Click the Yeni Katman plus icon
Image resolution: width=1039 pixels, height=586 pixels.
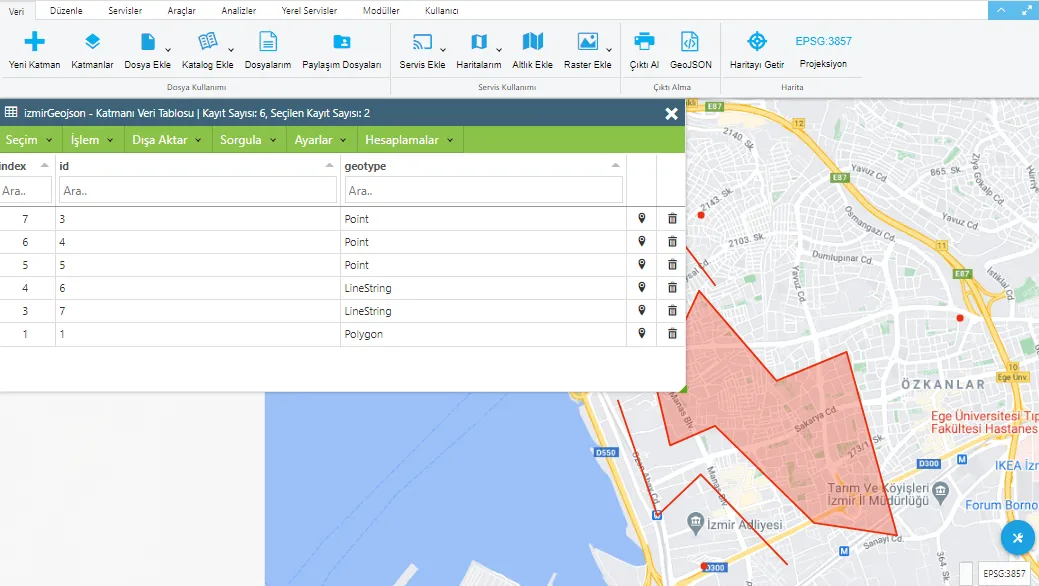(x=34, y=42)
